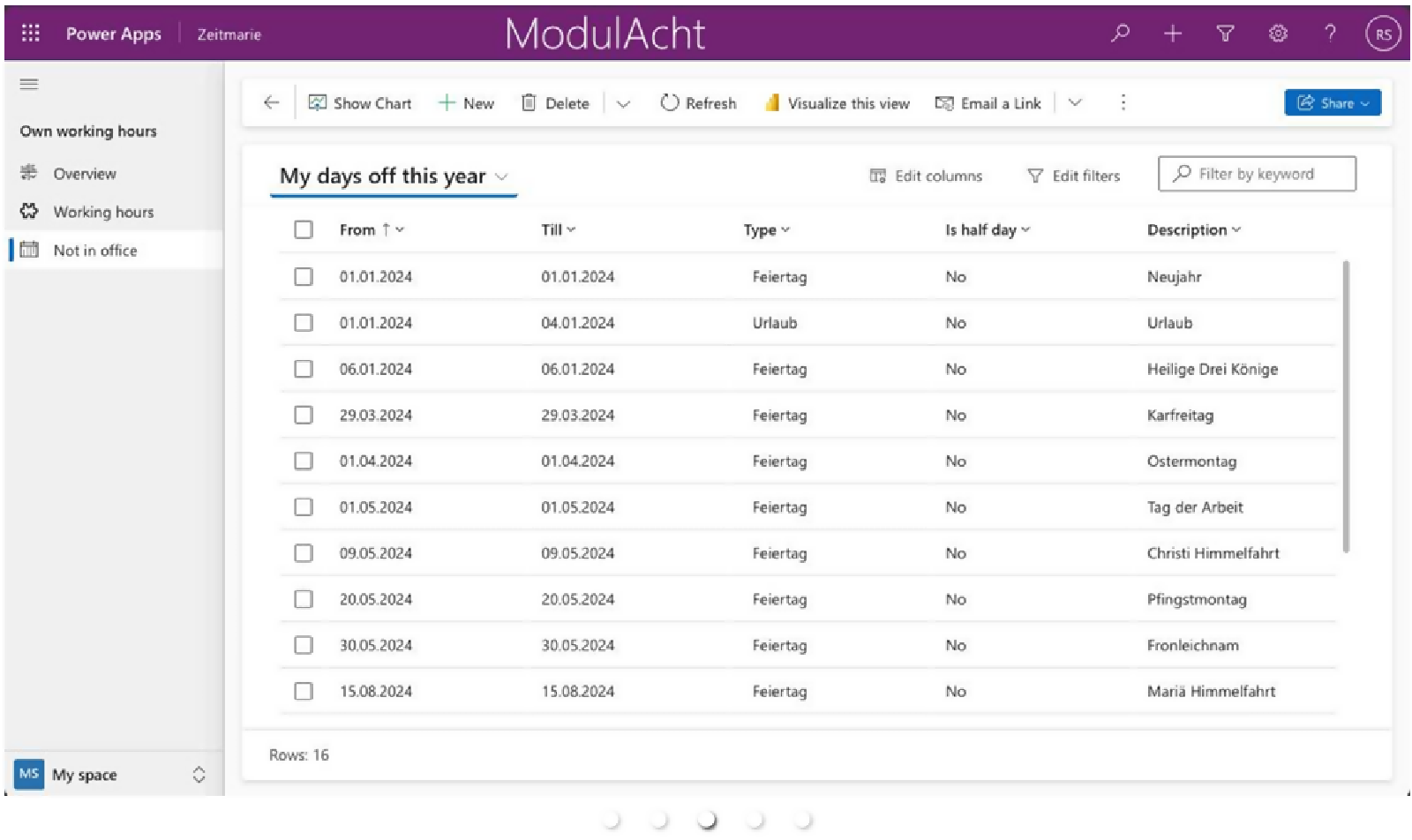Open settings gear in header
This screenshot has height=840, width=1412.
(x=1278, y=34)
